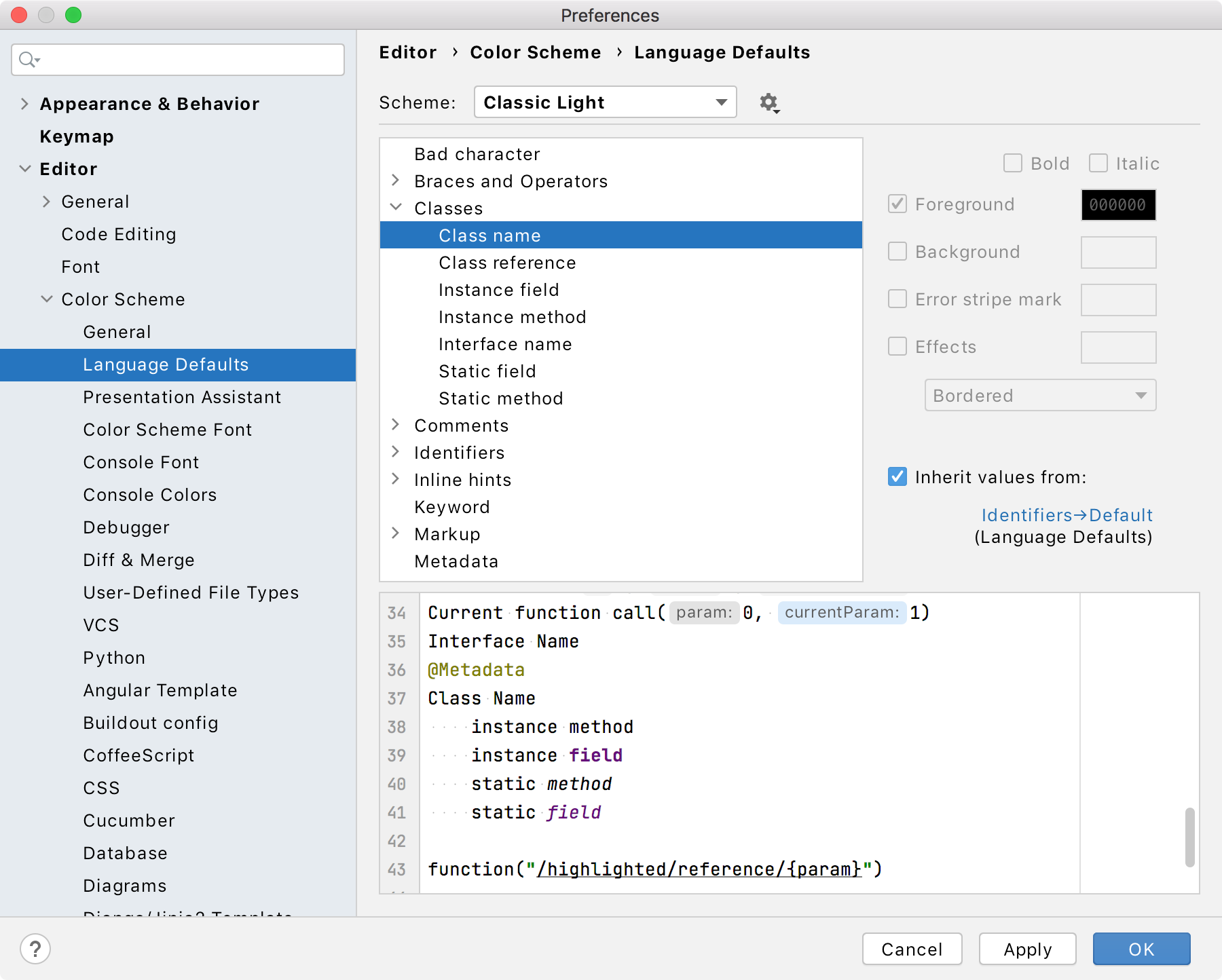Enable Bold formatting for Class name
This screenshot has height=980, width=1222.
[x=1013, y=163]
